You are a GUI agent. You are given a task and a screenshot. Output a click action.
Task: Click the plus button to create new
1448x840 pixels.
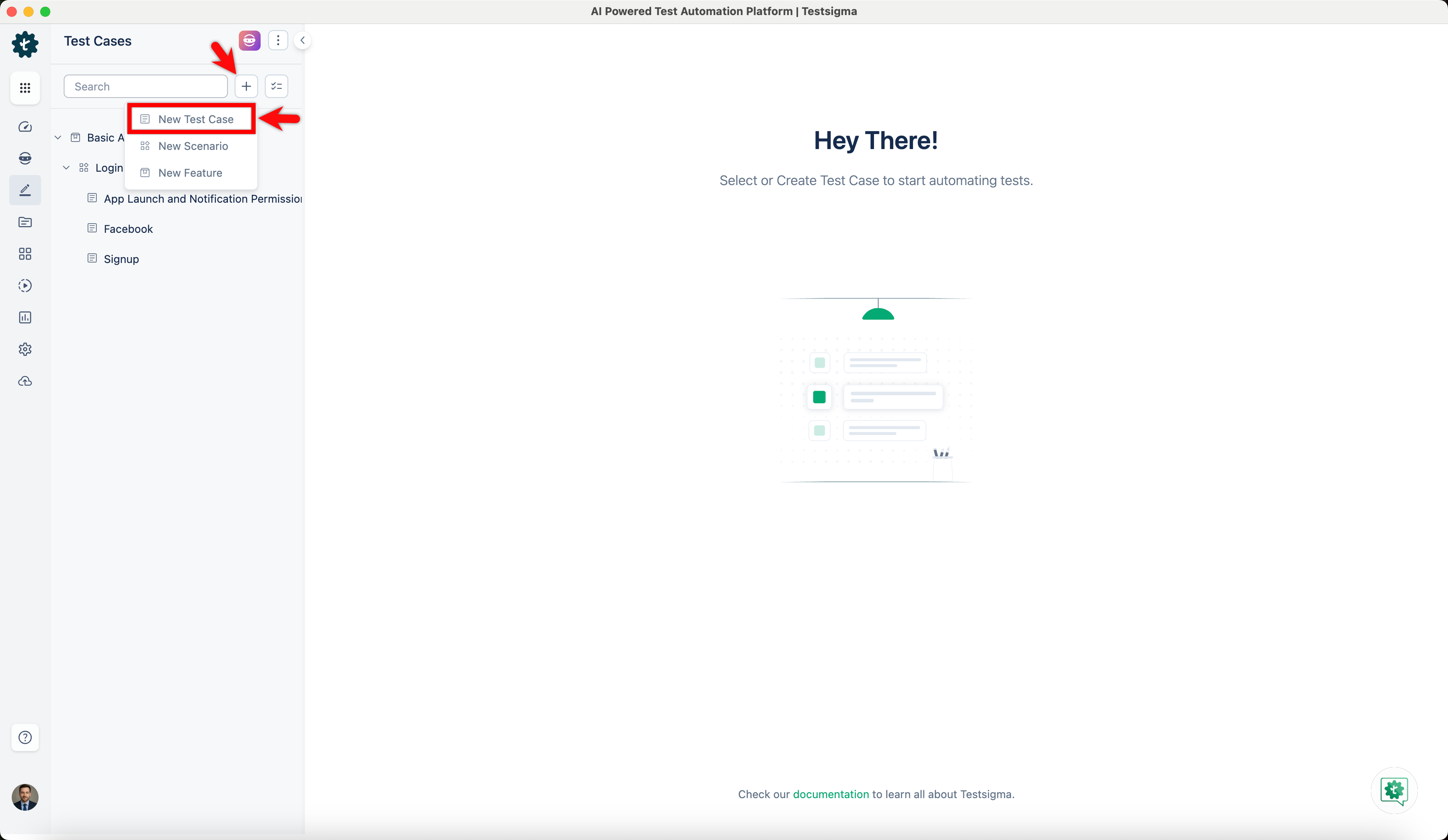246,86
